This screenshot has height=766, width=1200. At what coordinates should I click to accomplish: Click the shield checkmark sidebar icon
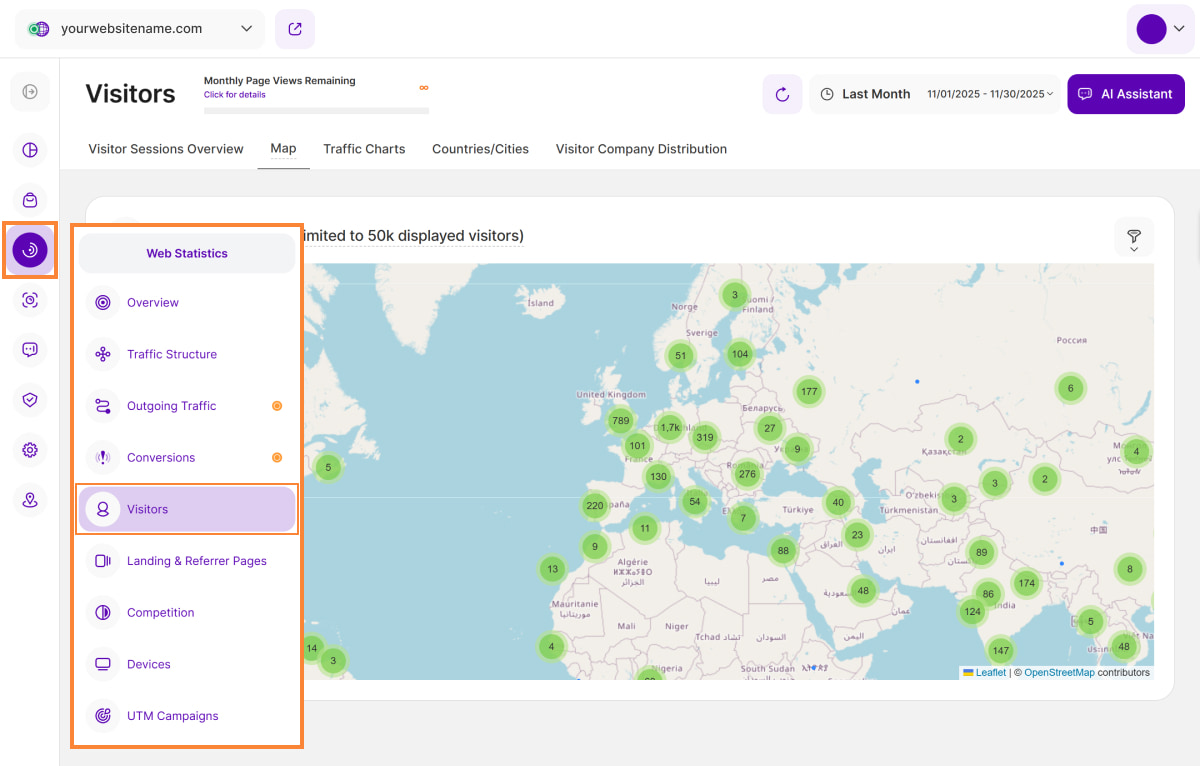[30, 400]
